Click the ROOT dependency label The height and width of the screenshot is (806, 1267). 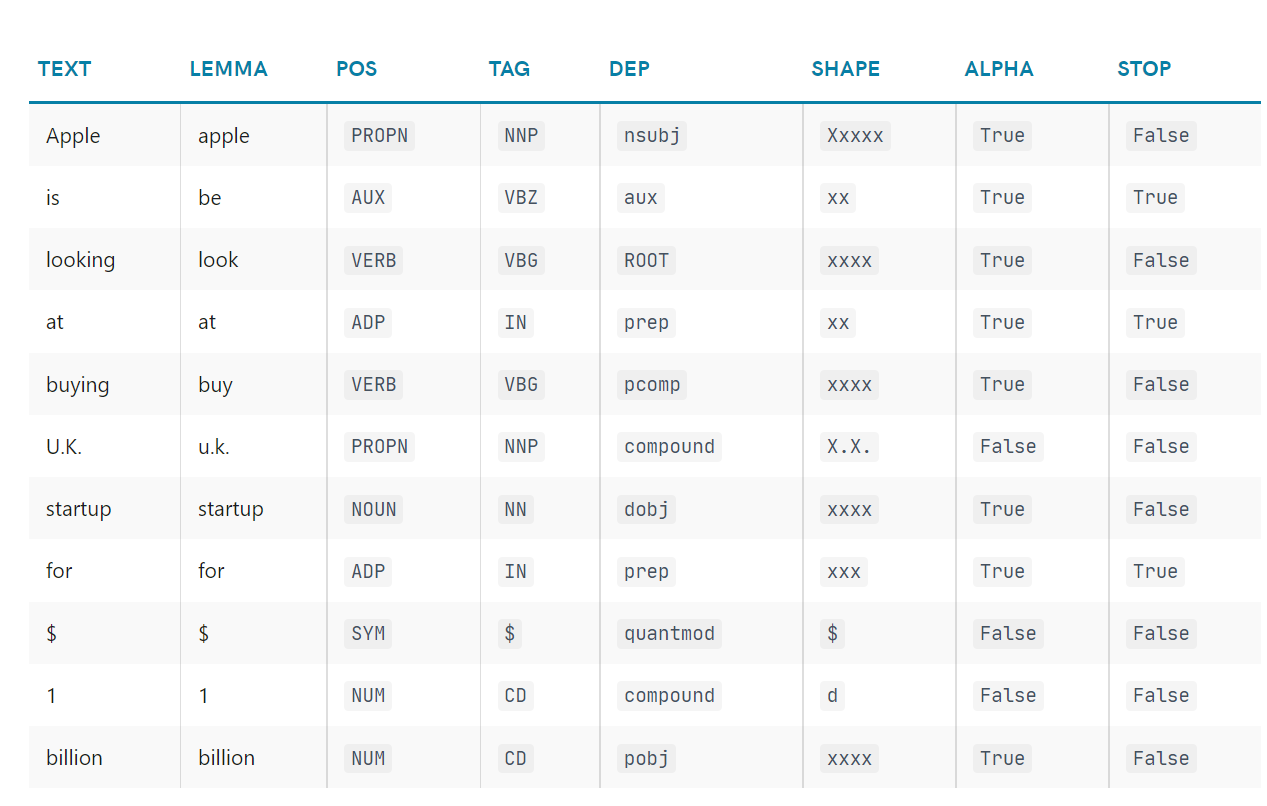[646, 261]
